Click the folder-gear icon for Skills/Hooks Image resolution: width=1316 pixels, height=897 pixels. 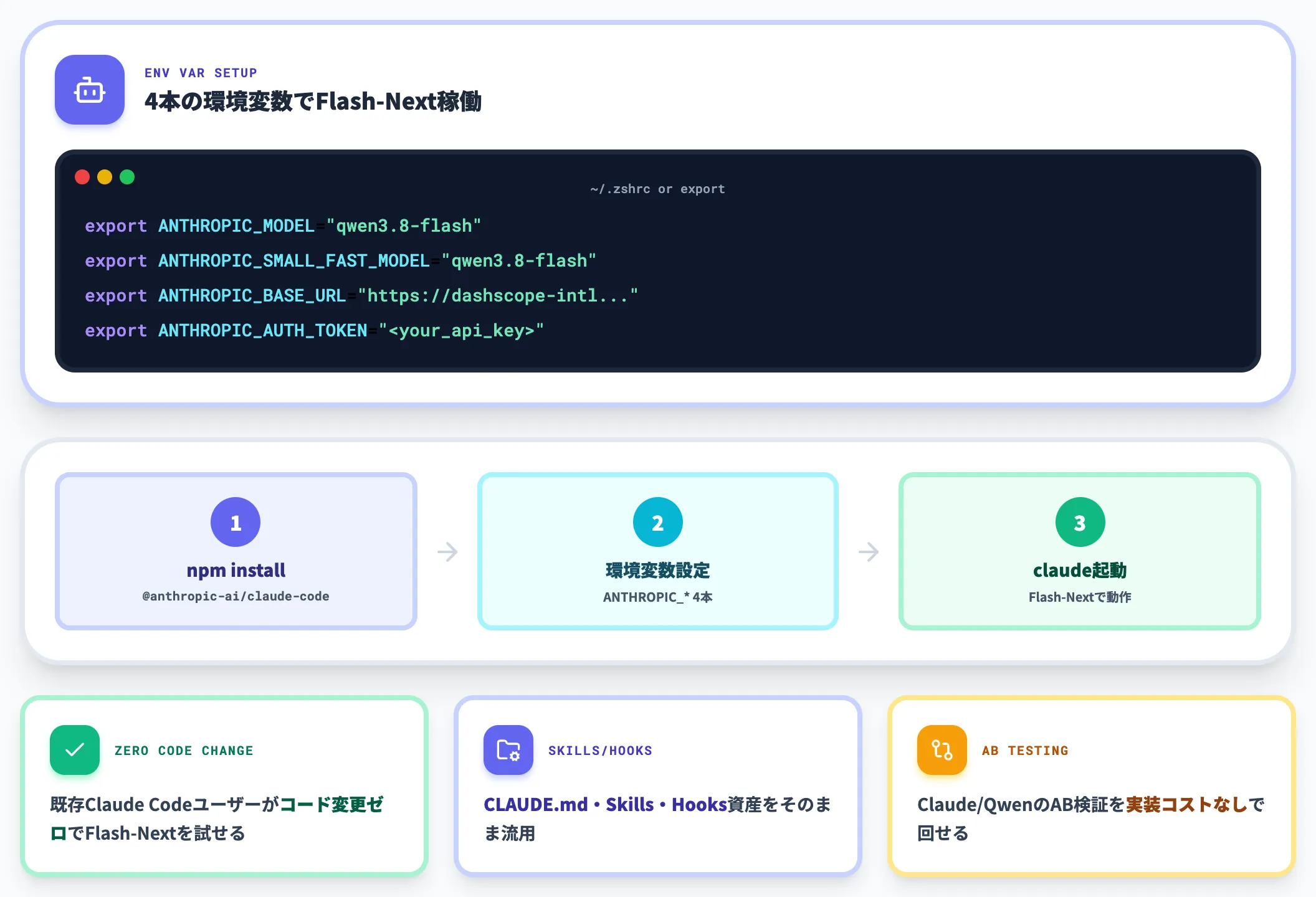pos(508,750)
